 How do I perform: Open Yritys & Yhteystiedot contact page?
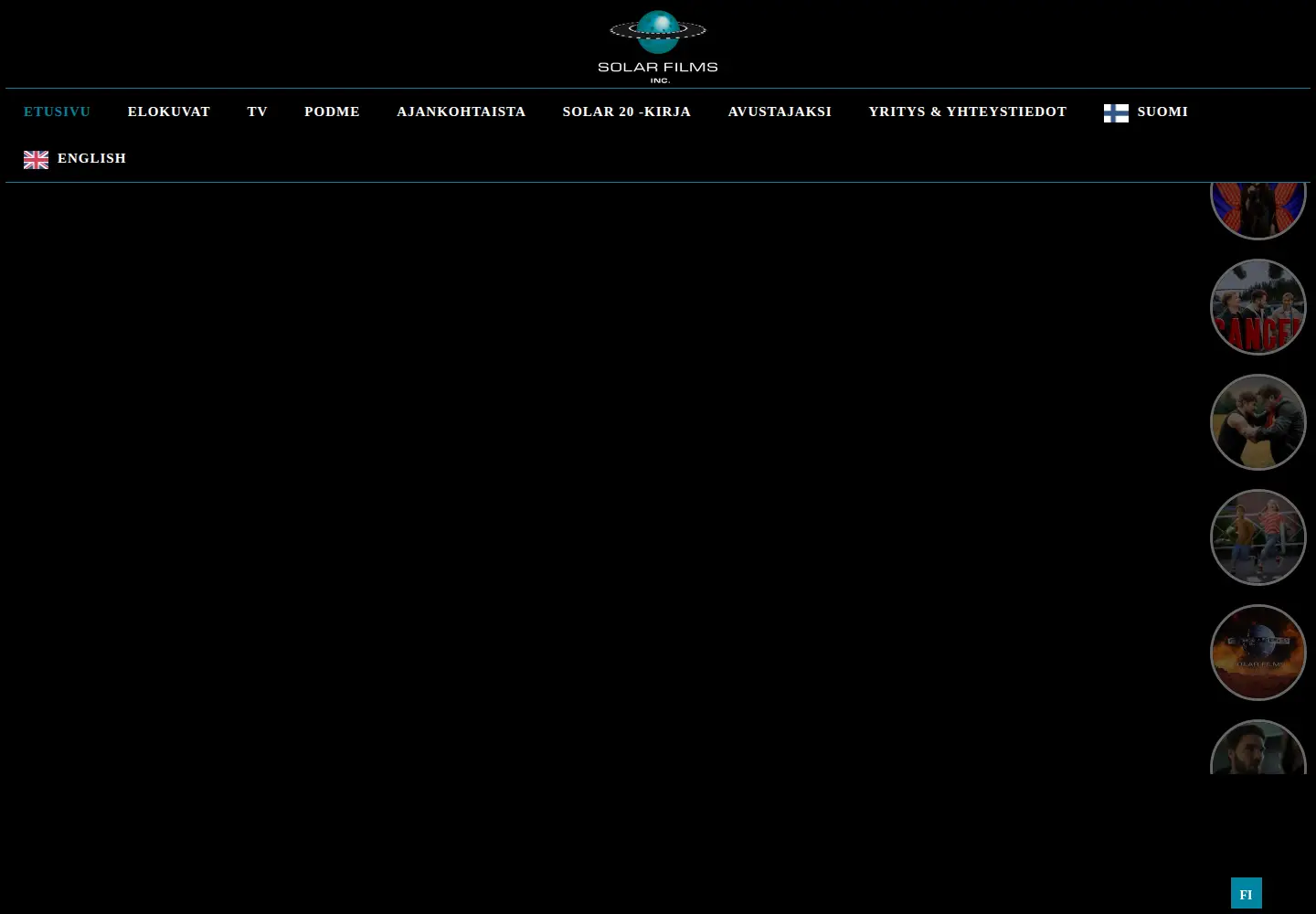click(x=968, y=112)
